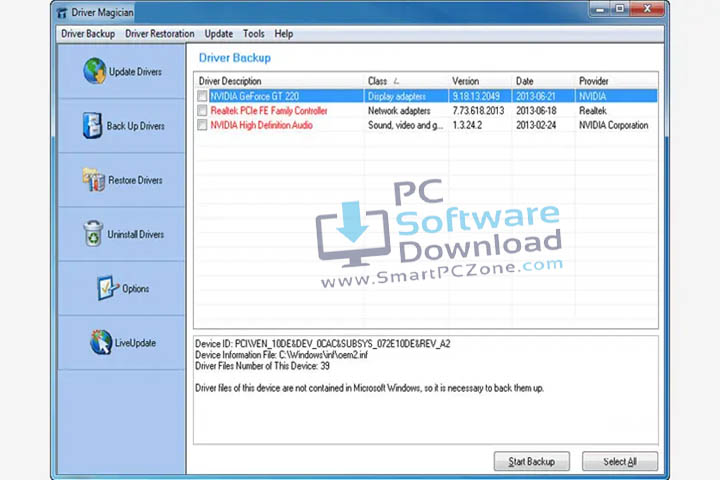720x480 pixels.
Task: Tick the NVIDIA High Definition Audio checkbox
Action: tap(202, 125)
